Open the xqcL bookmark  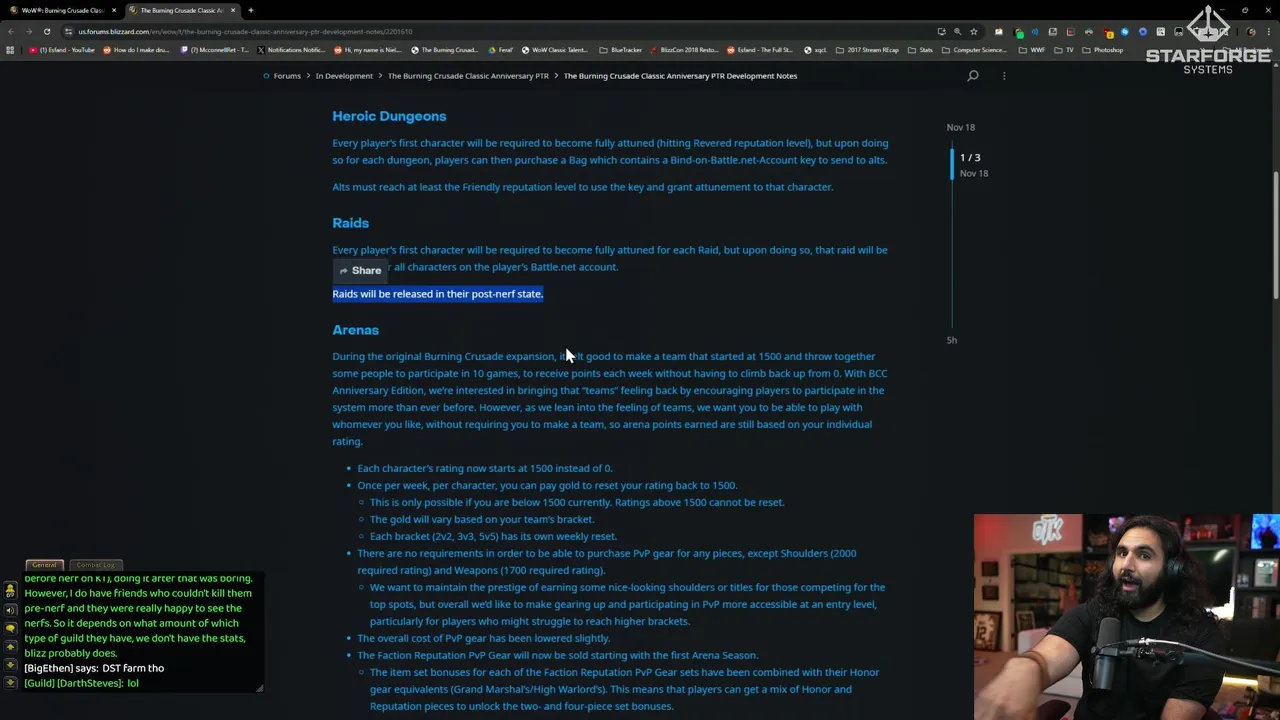click(815, 50)
